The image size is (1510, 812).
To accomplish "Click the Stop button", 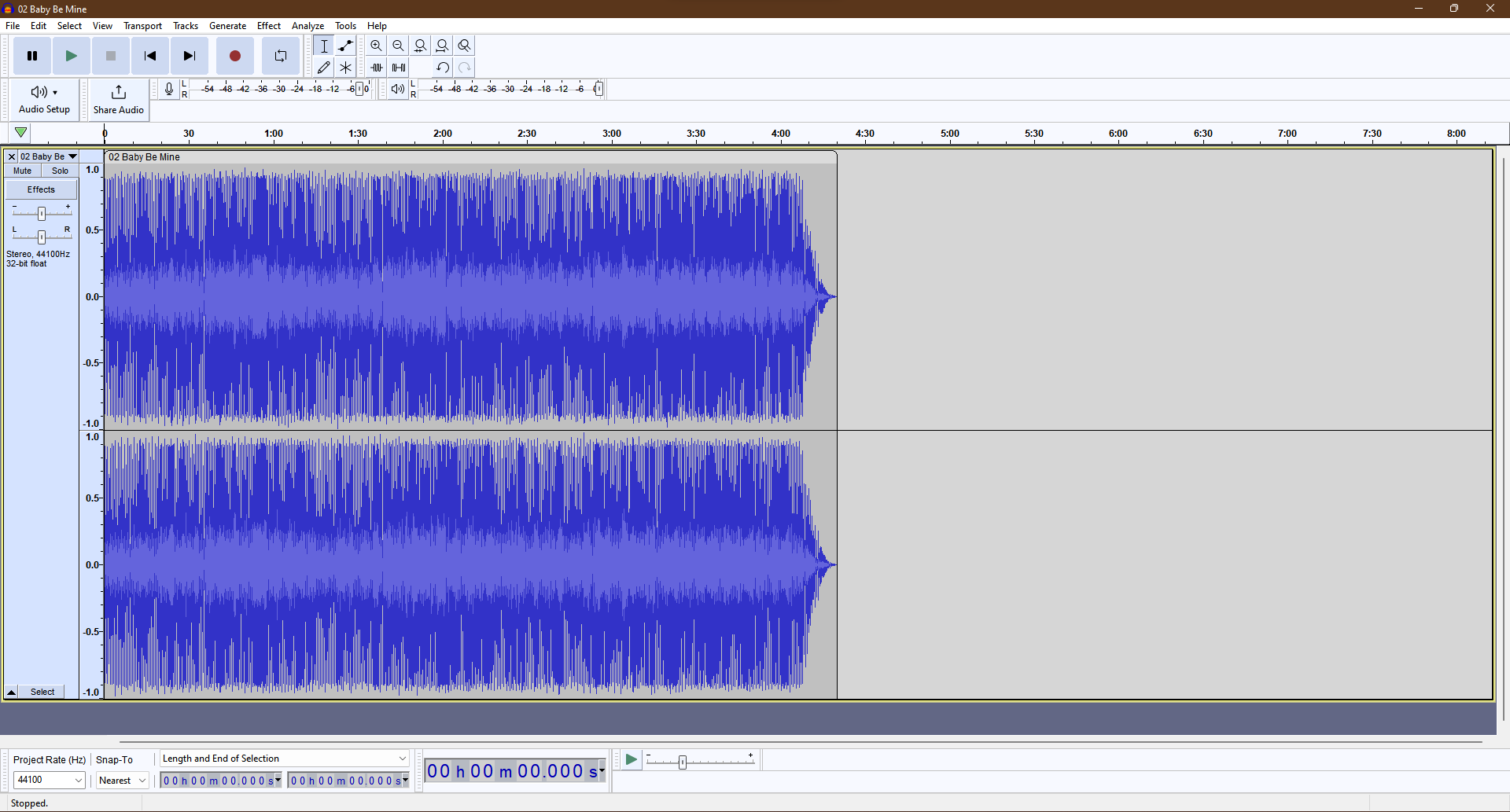I will (x=111, y=56).
